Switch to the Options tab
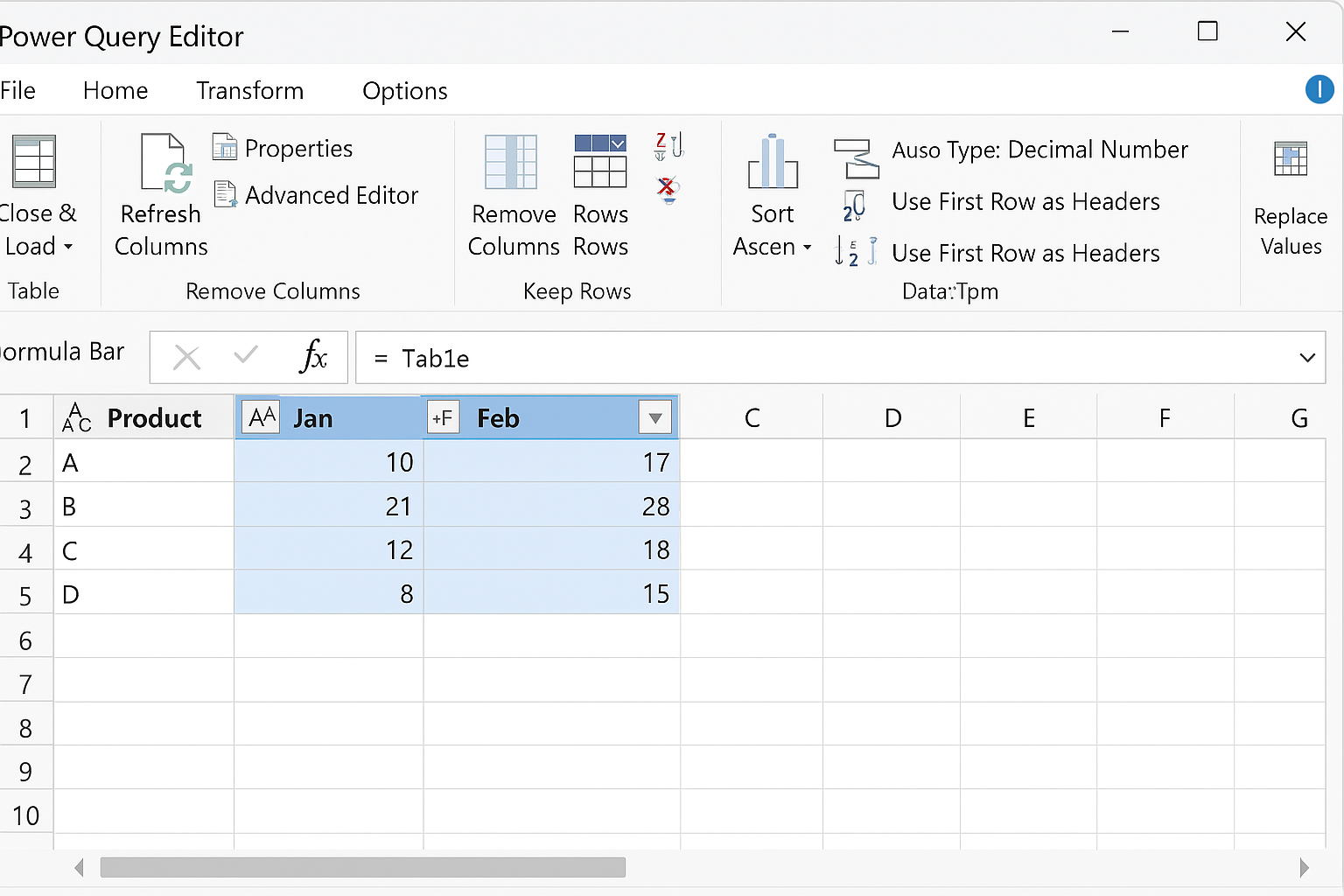1344x896 pixels. (405, 91)
